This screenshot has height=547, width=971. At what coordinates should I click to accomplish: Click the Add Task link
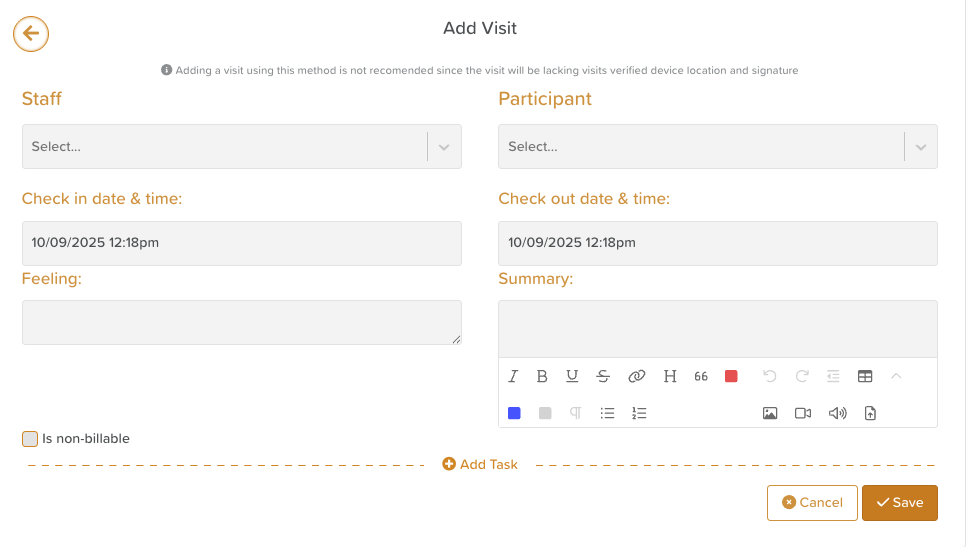coord(480,465)
